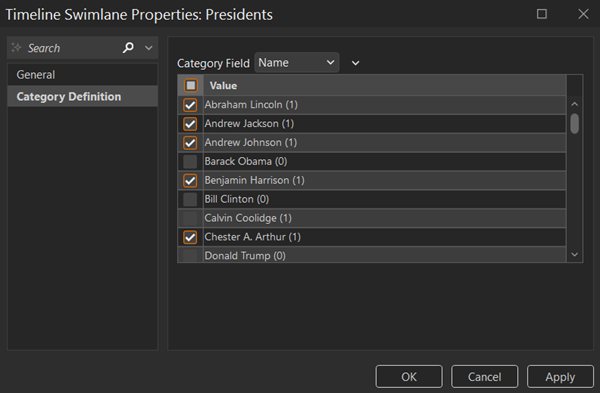The width and height of the screenshot is (600, 393).
Task: Click the Value column header
Action: click(384, 85)
